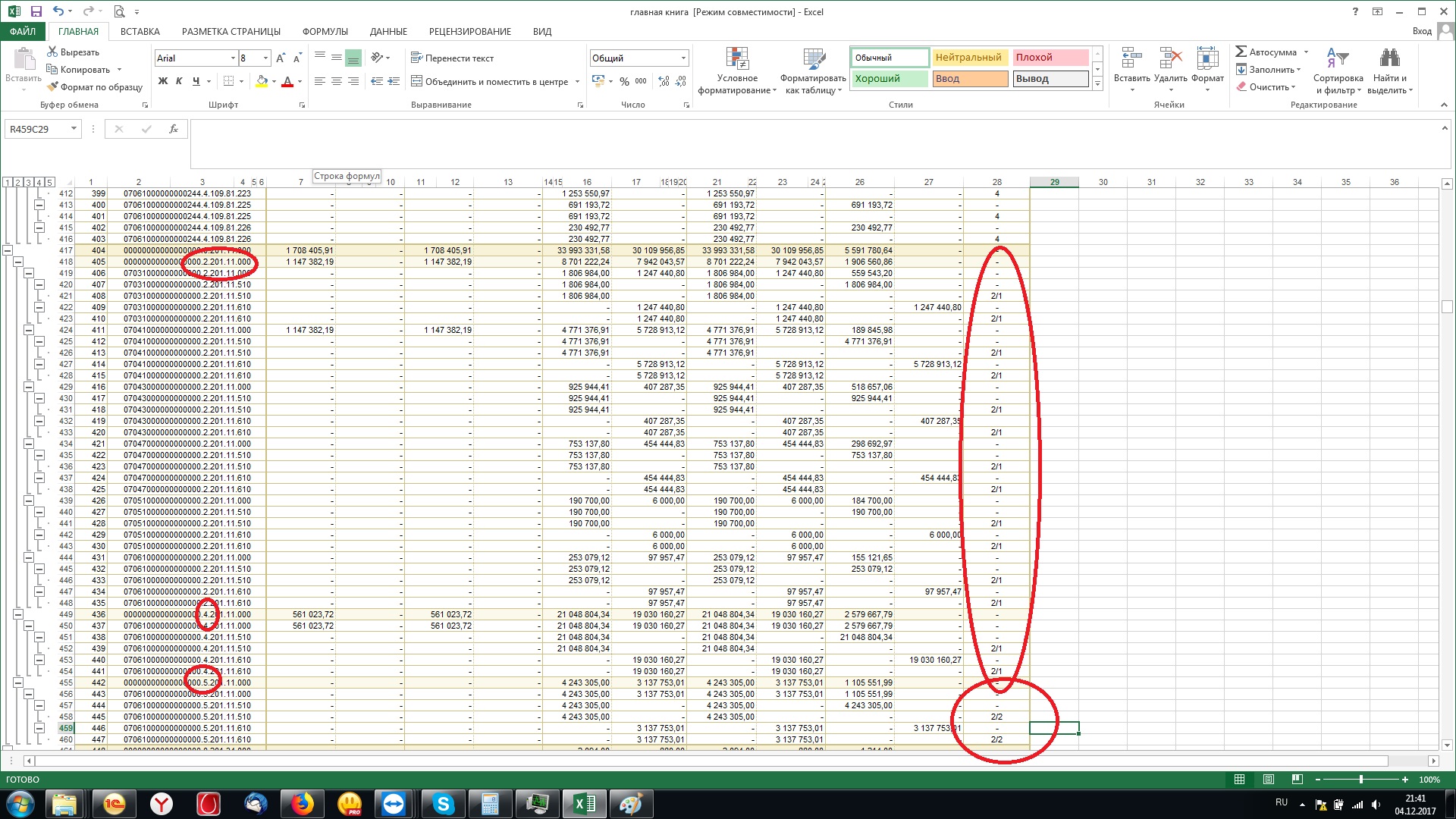Click the Conditional Formatting icon
Image resolution: width=1456 pixels, height=819 pixels.
click(736, 59)
